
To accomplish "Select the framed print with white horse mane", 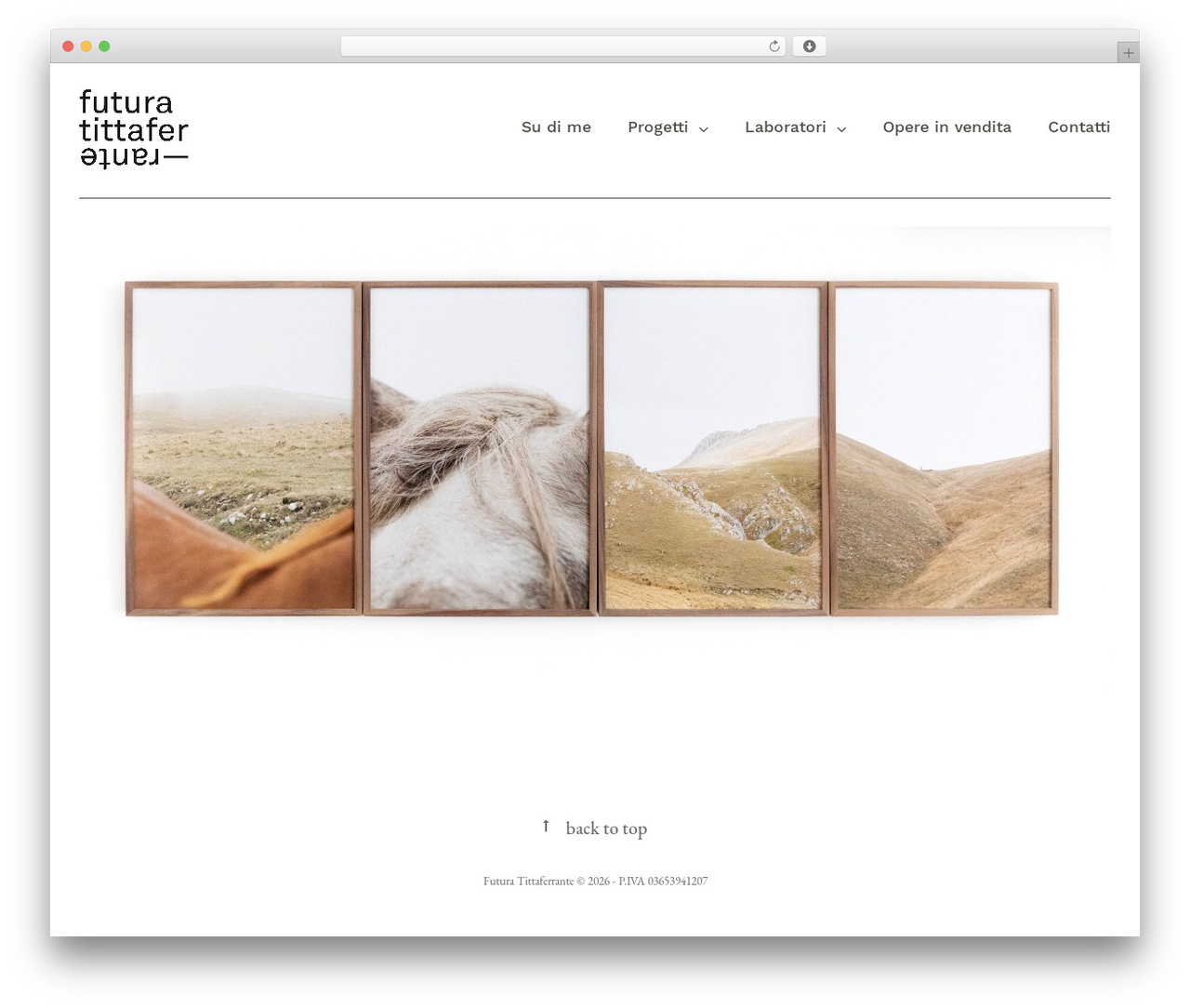I will 479,448.
